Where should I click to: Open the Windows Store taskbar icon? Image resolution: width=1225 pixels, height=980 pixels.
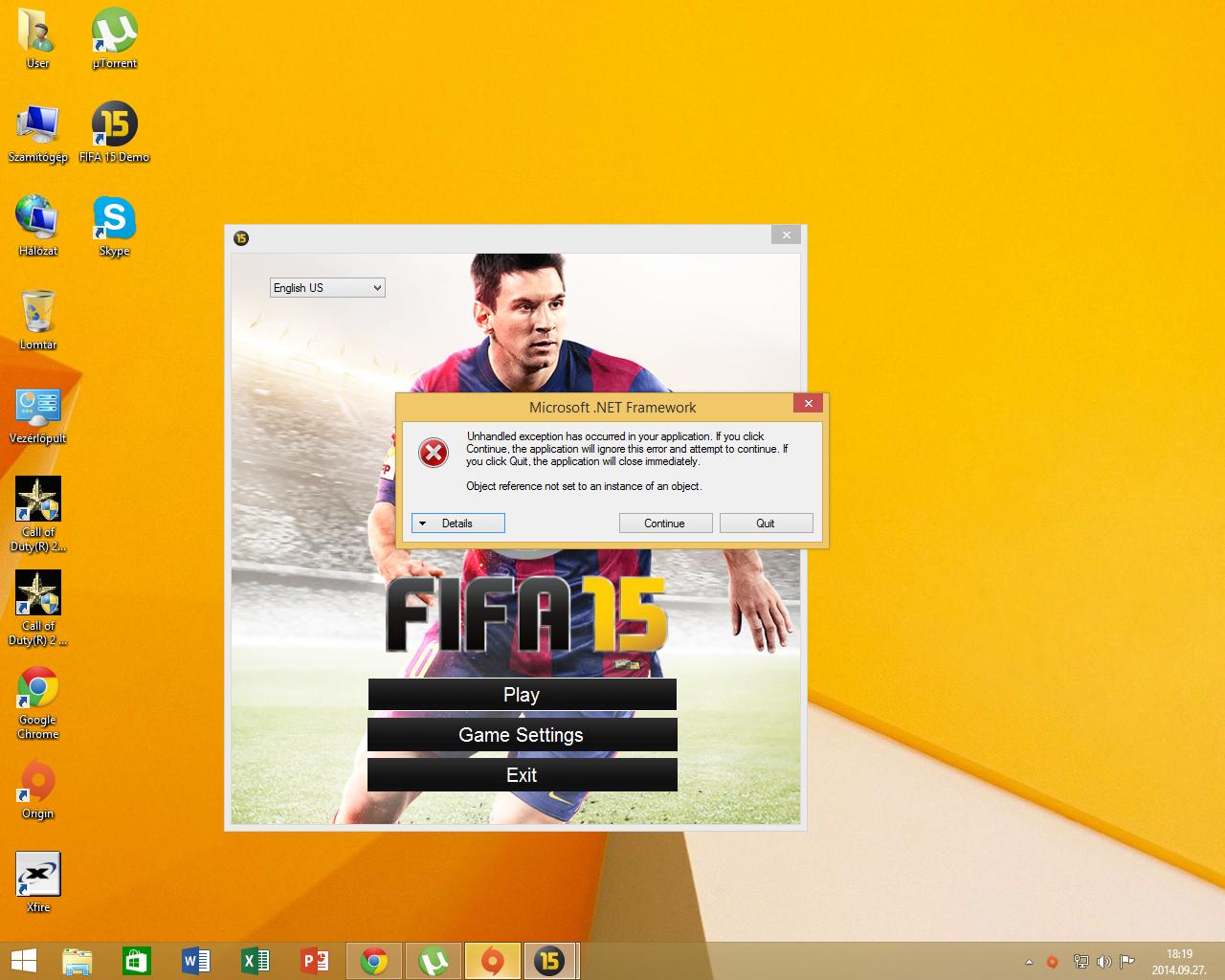click(x=137, y=961)
